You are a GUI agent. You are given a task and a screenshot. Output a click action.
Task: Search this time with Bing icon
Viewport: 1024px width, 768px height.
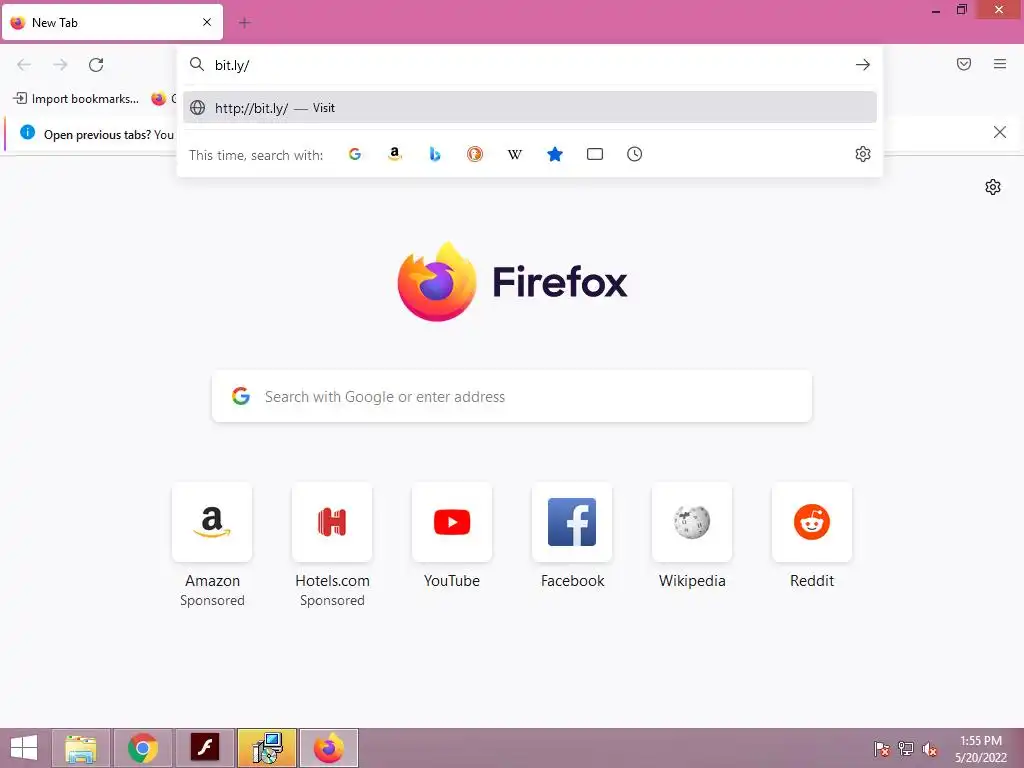435,154
